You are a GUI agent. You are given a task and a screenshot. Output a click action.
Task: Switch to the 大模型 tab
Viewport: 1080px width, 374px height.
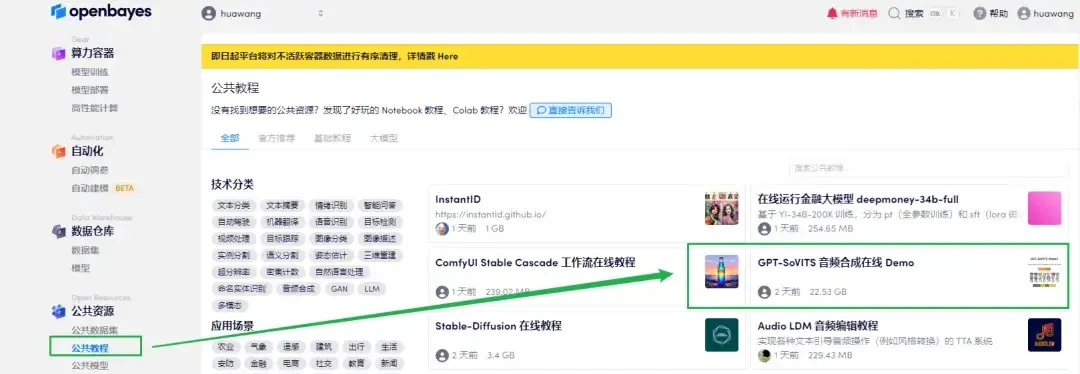click(x=384, y=138)
